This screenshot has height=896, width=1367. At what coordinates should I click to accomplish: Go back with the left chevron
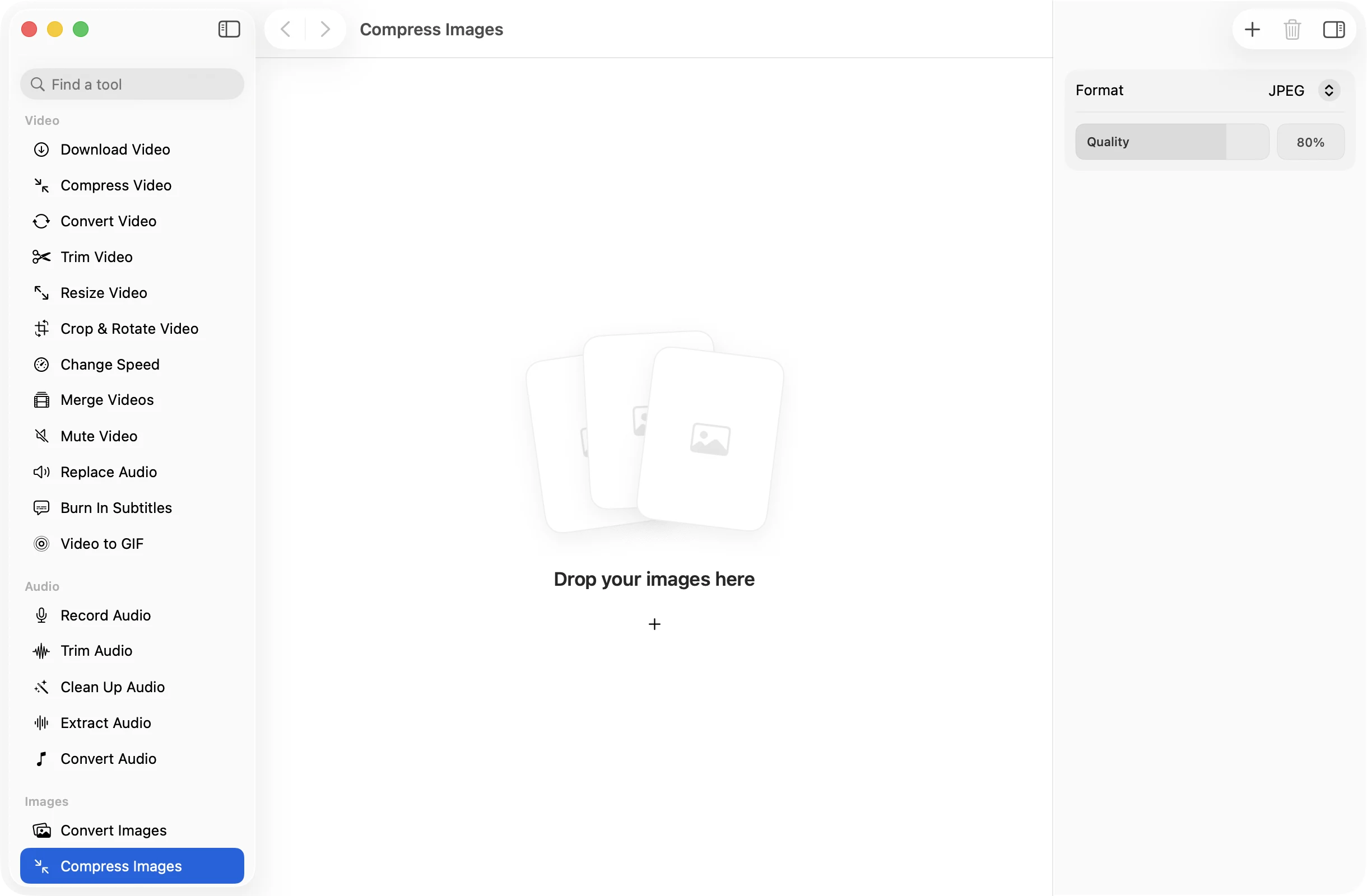click(286, 29)
